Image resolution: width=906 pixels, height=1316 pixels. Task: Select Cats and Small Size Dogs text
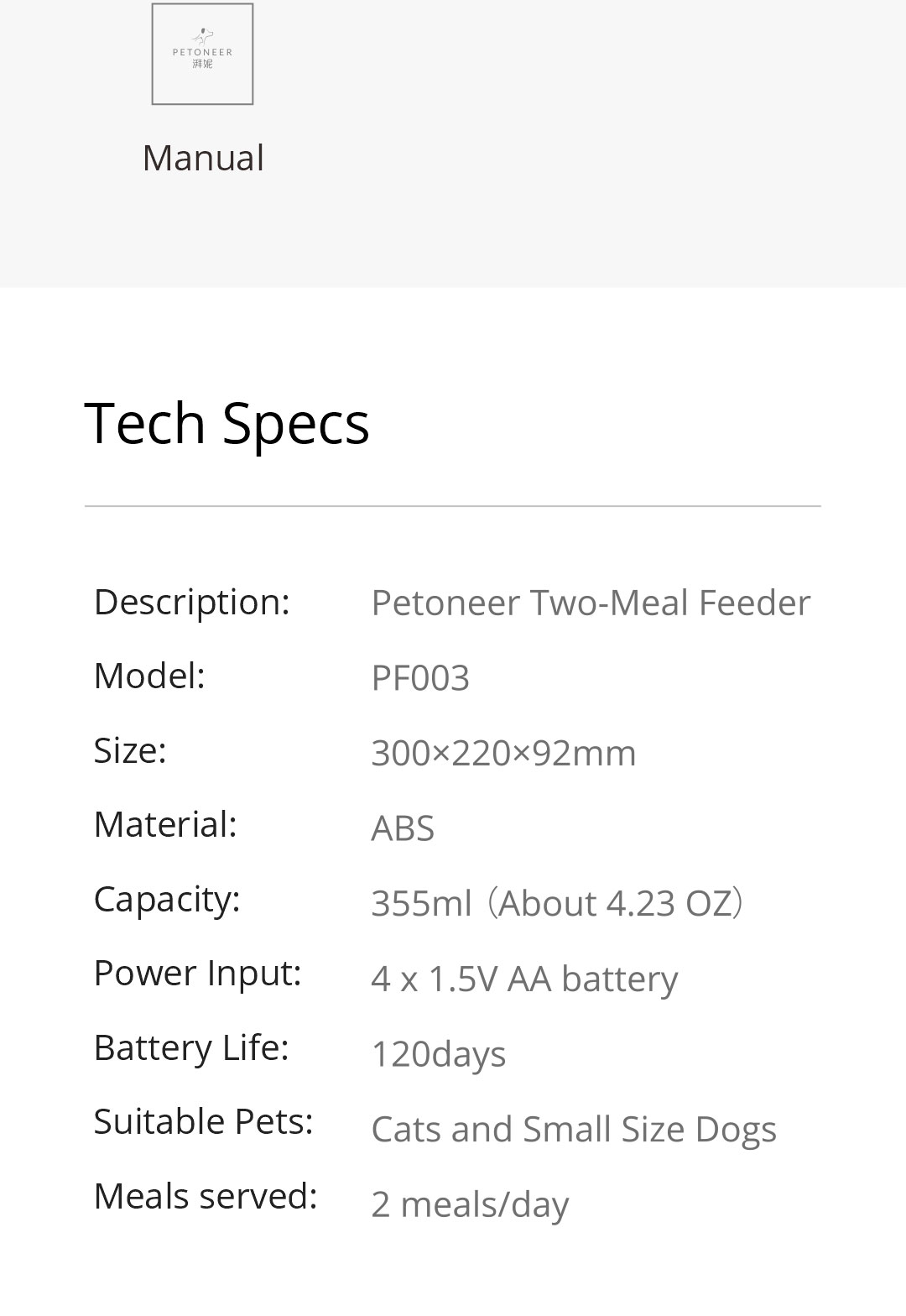574,1129
